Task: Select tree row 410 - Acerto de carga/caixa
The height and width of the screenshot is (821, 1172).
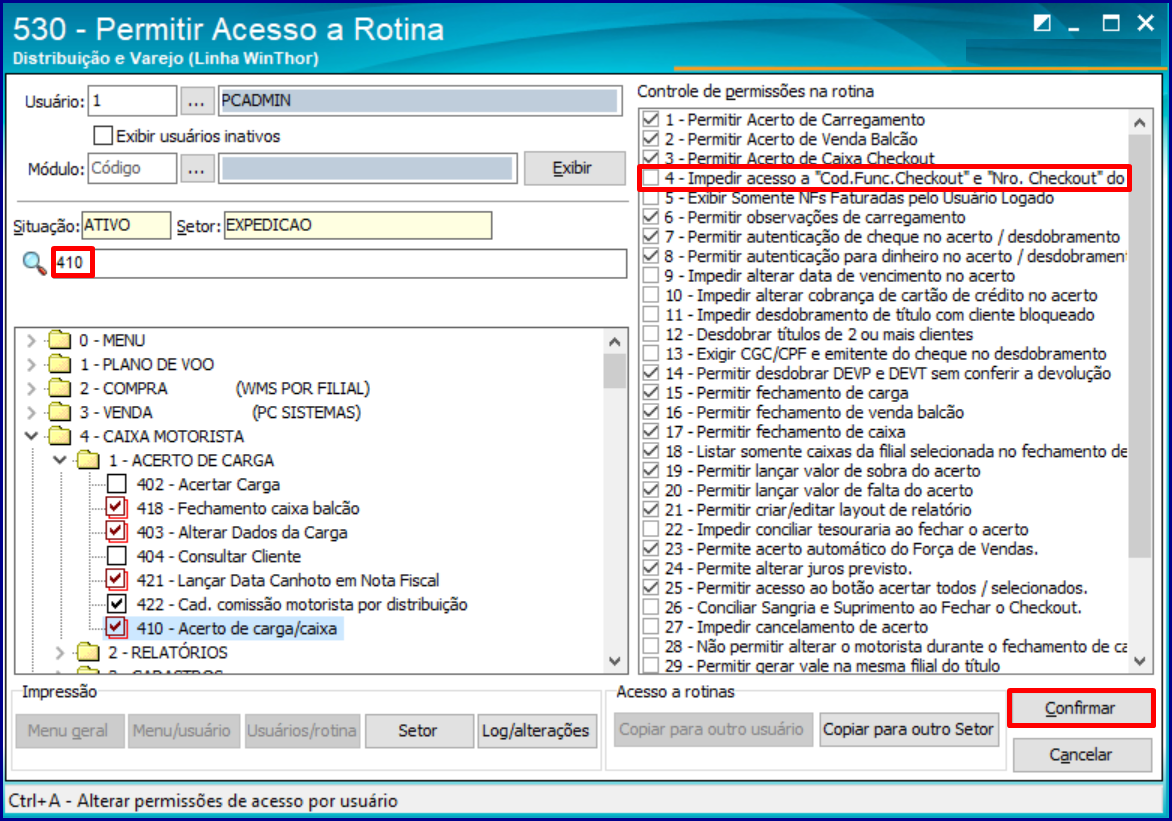Action: pyautogui.click(x=237, y=628)
